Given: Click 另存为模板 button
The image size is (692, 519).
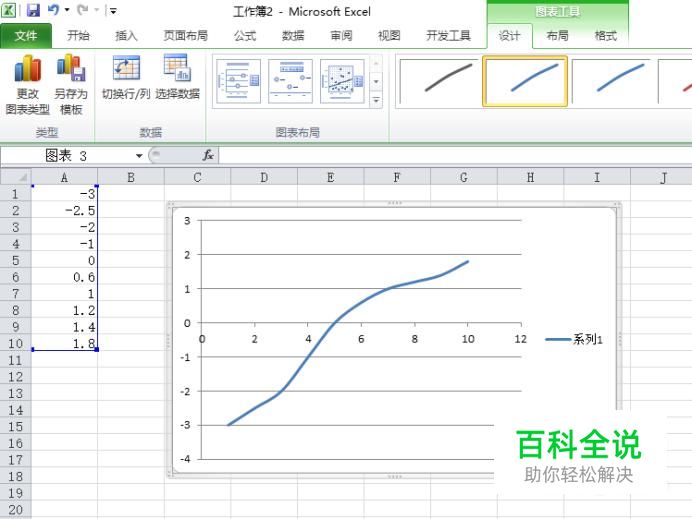Looking at the screenshot, I should coord(71,85).
